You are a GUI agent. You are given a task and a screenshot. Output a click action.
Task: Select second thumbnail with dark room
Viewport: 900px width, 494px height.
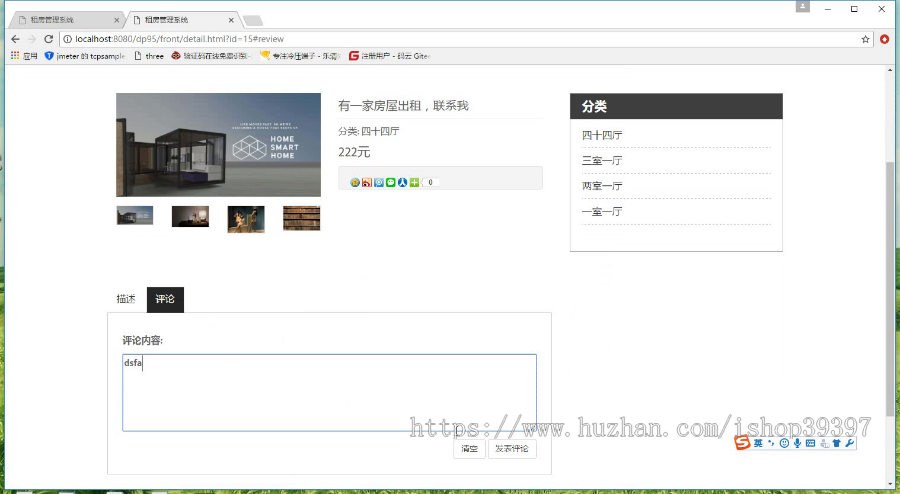pyautogui.click(x=191, y=216)
